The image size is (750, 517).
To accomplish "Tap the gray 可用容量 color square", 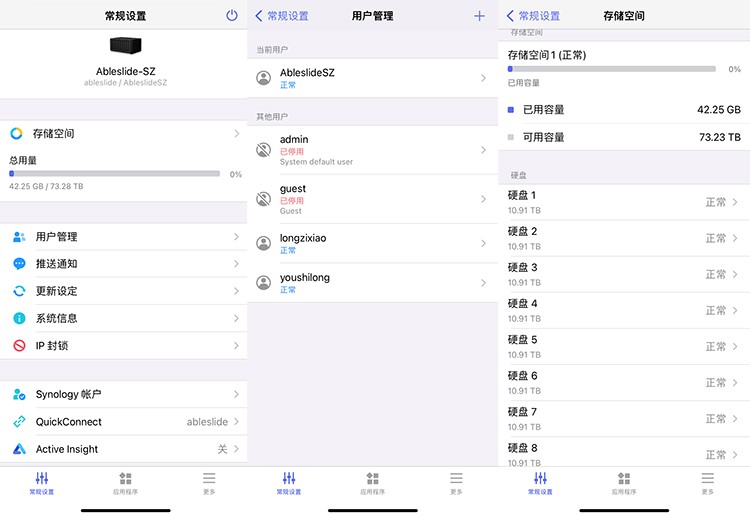I will (510, 137).
